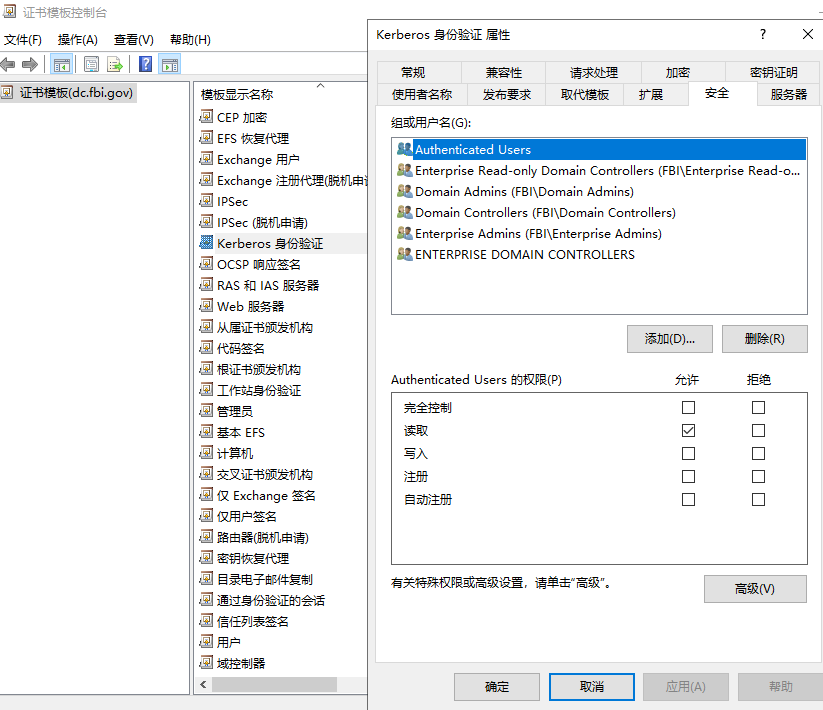
Task: Uncheck the Allow checkbox for 读取
Action: [688, 430]
